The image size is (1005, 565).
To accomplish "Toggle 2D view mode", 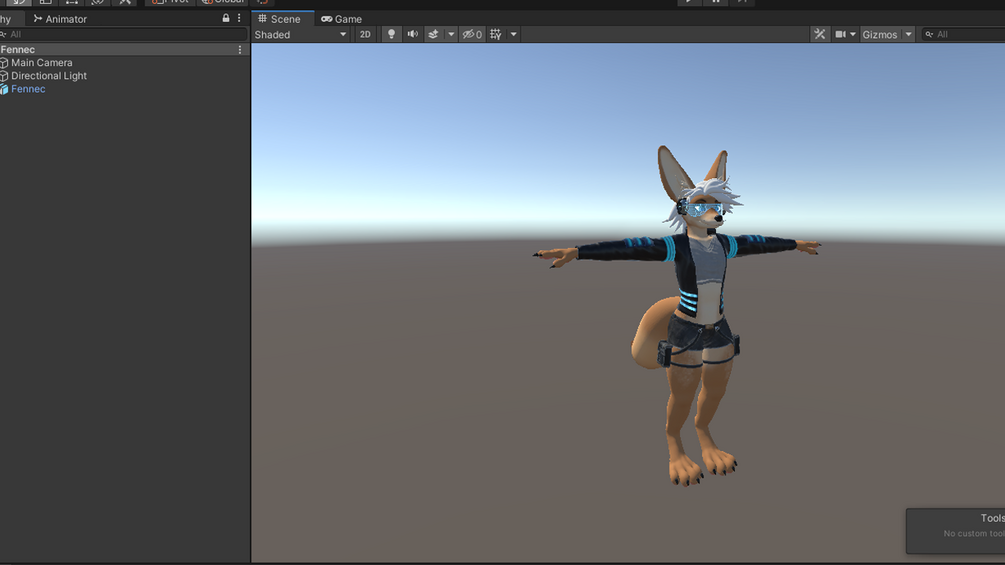I will coord(365,35).
